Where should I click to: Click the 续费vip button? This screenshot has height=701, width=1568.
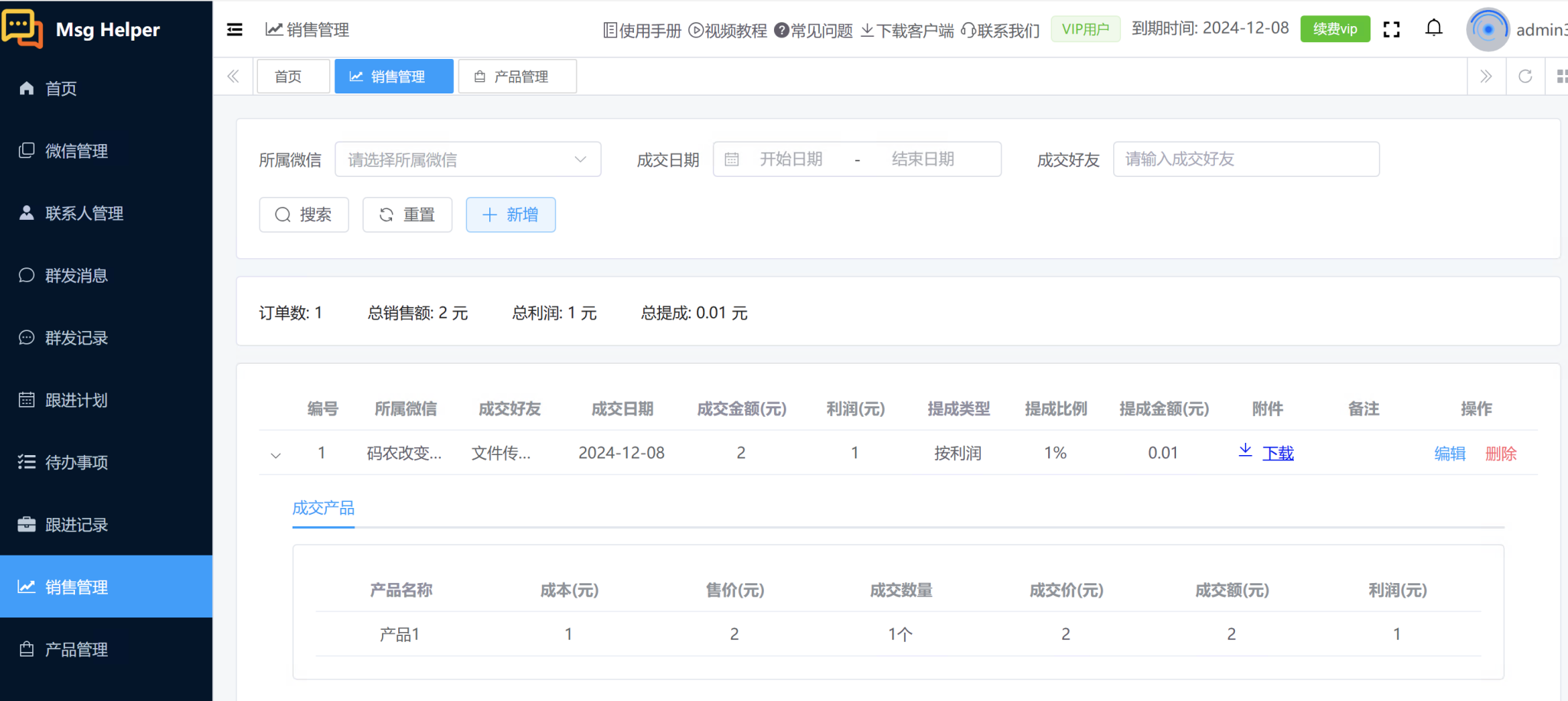1334,28
